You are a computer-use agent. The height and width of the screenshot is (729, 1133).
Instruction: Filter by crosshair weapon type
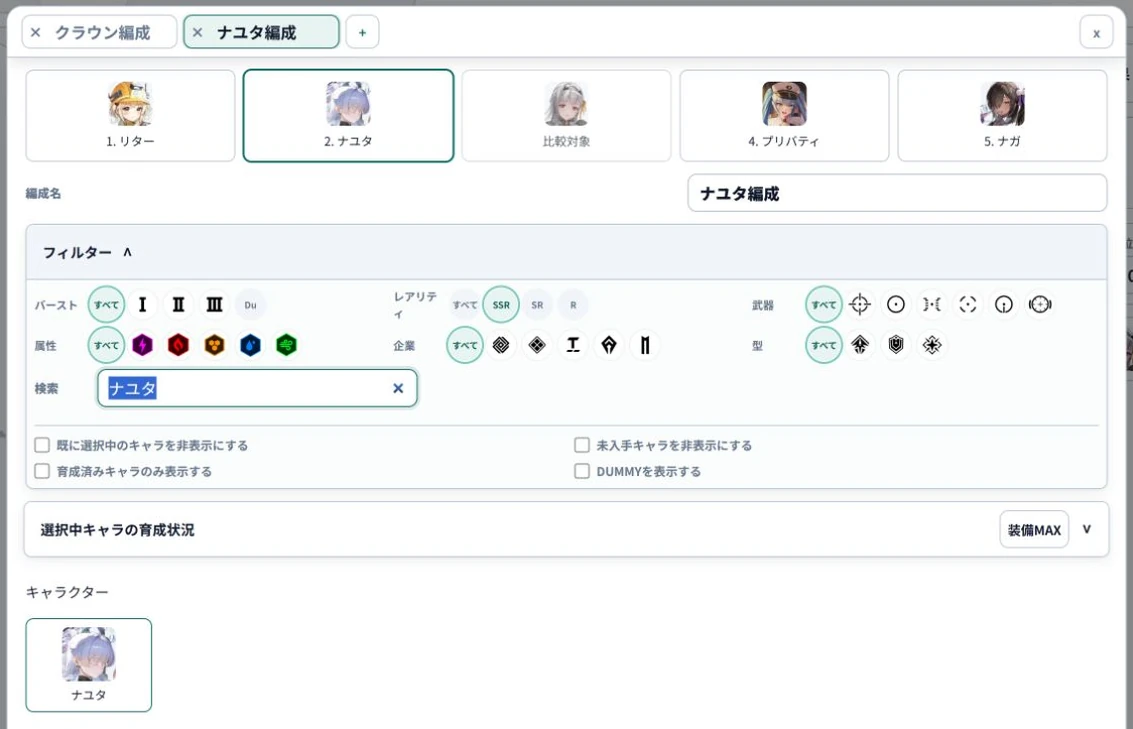tap(860, 305)
